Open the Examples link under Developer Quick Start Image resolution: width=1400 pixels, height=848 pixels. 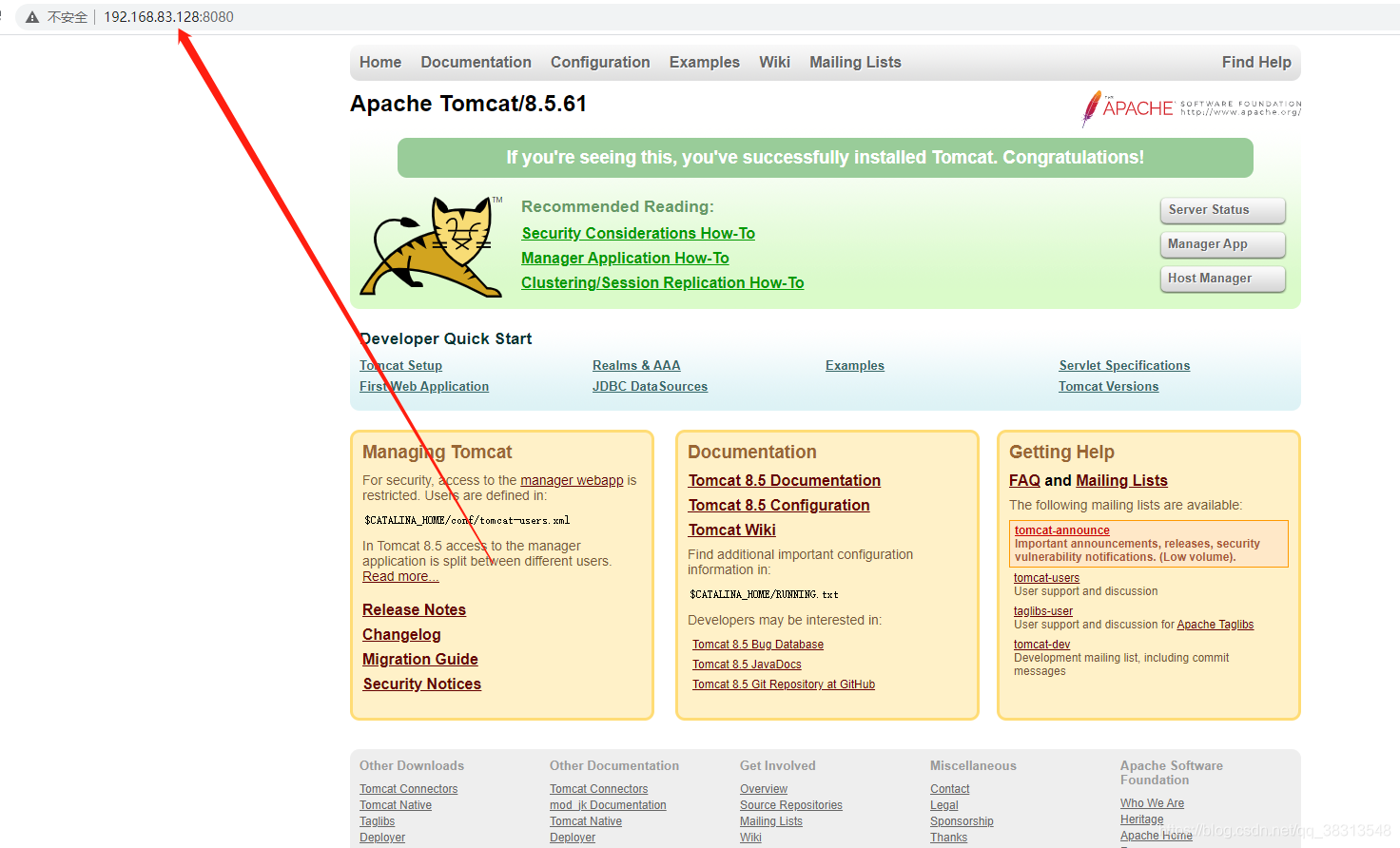[x=855, y=366]
